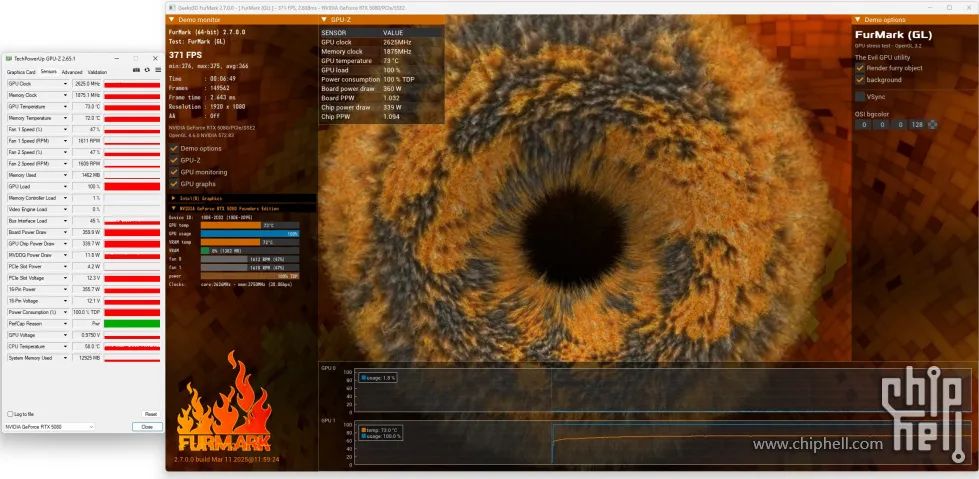Click the 371 FPS readout in Demo monitor
Viewport: 979px width, 479px height.
click(185, 56)
